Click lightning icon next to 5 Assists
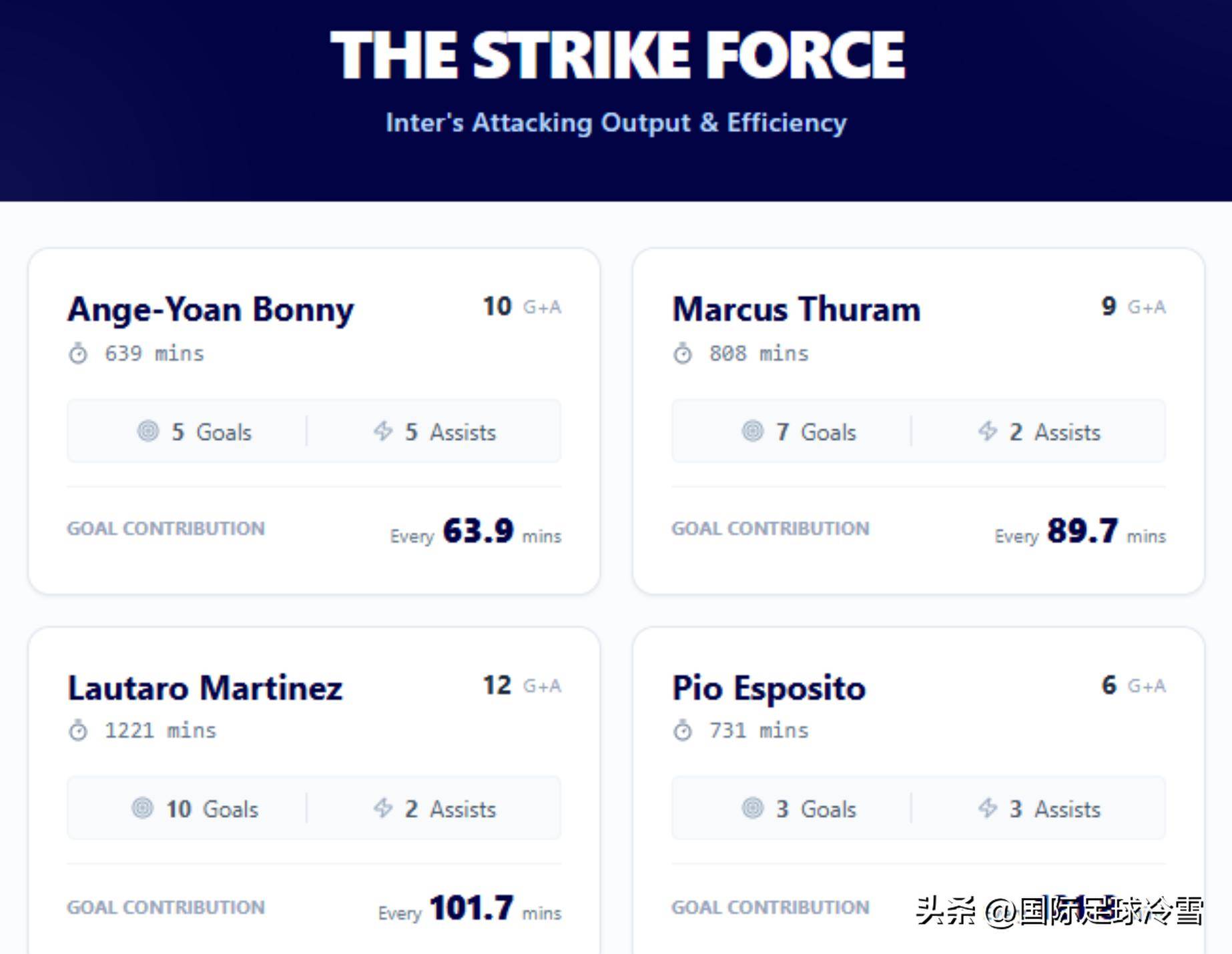This screenshot has height=954, width=1232. point(383,431)
